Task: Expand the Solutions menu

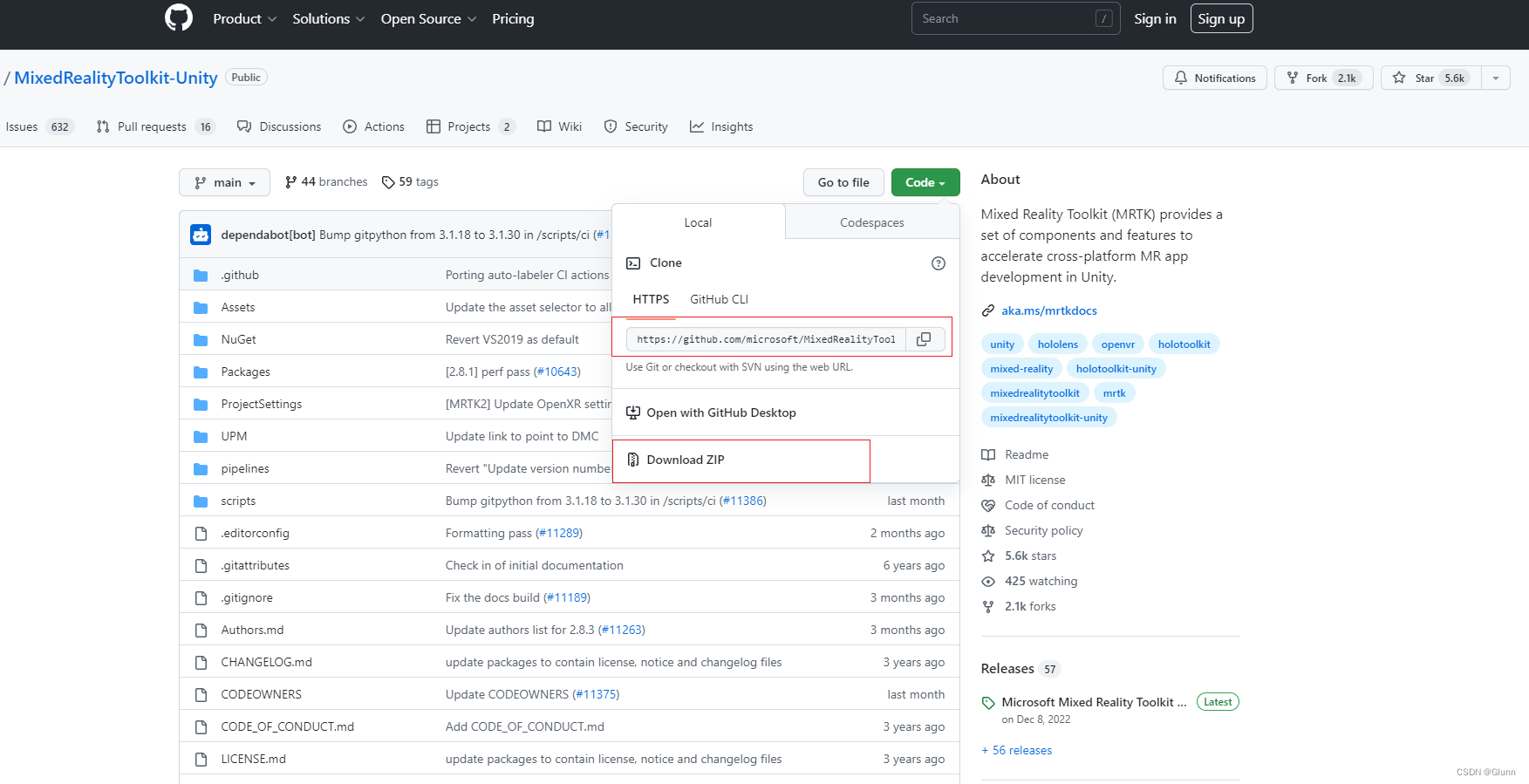Action: tap(329, 18)
